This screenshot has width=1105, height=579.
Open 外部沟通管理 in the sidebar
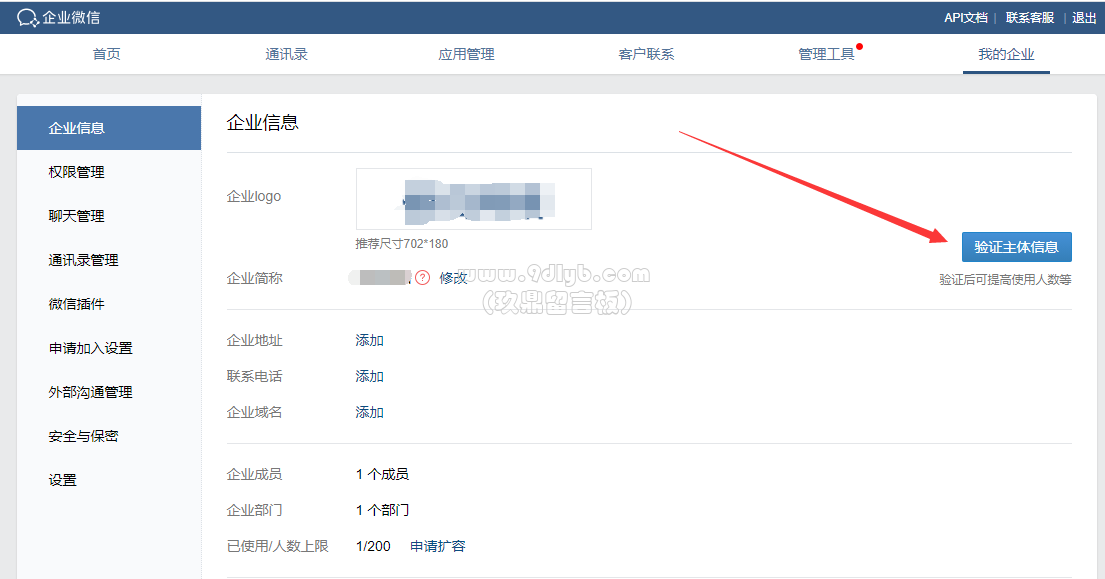[90, 392]
